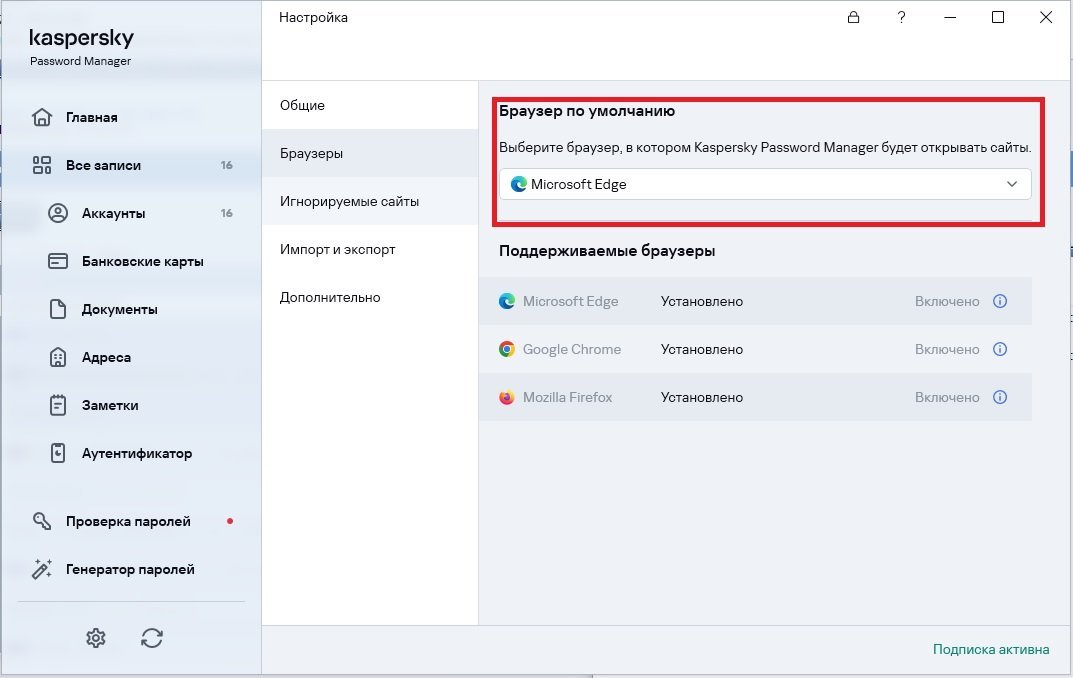The height and width of the screenshot is (678, 1073).
Task: Click Установлено in the Mozilla Firefox row
Action: coord(701,397)
